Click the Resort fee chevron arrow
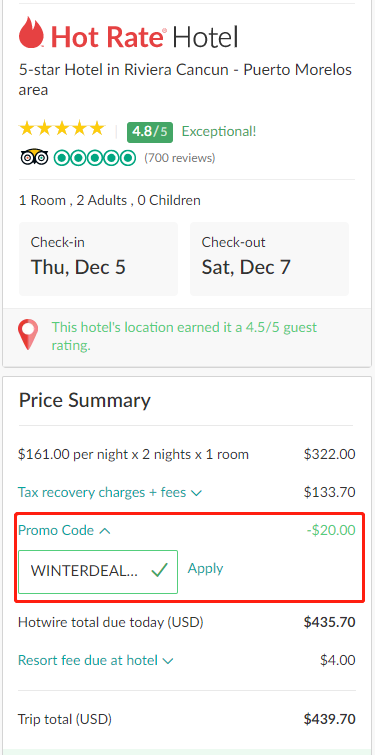This screenshot has width=375, height=755. coord(168,661)
